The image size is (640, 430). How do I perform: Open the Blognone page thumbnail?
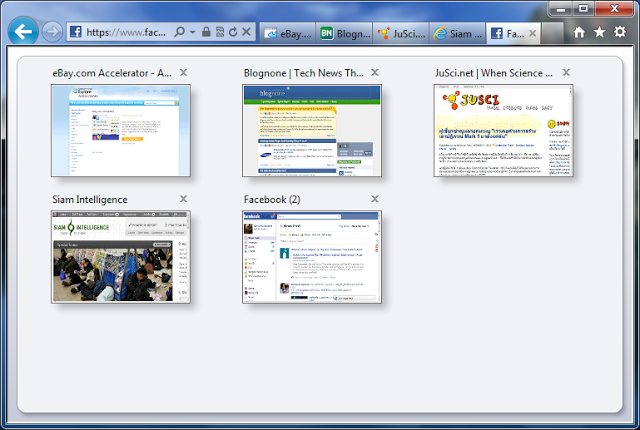click(x=312, y=131)
